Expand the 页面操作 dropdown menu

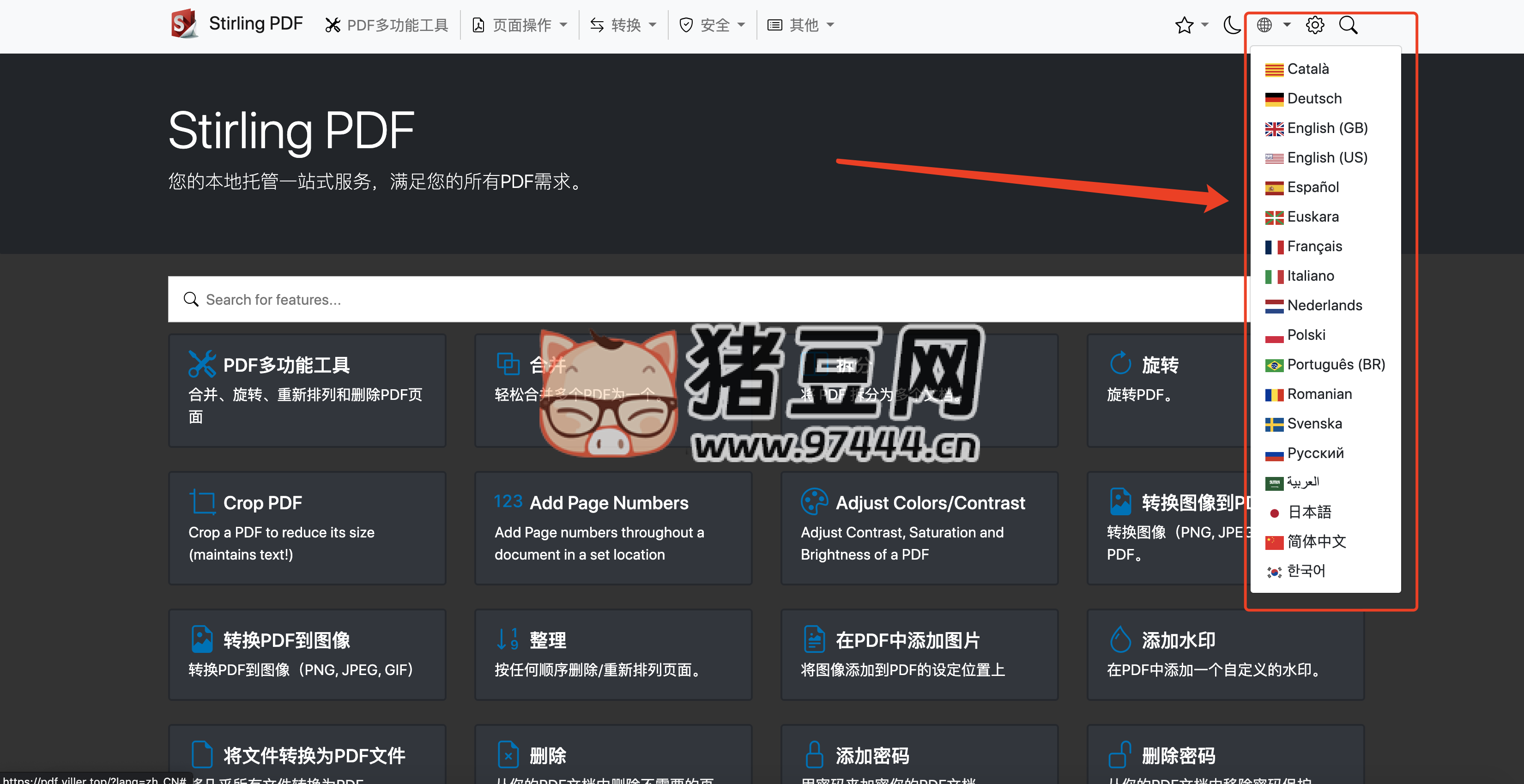(520, 25)
